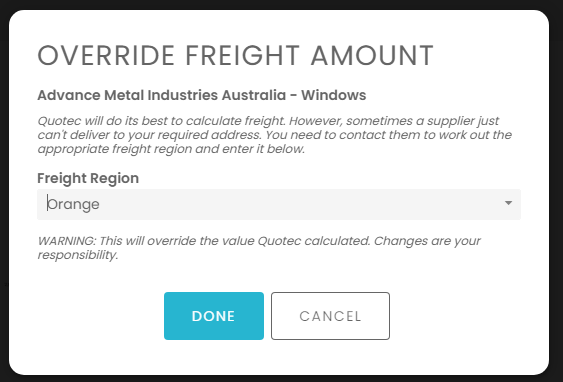Click the WARNING override notice text
This screenshot has height=382, width=563.
click(259, 248)
